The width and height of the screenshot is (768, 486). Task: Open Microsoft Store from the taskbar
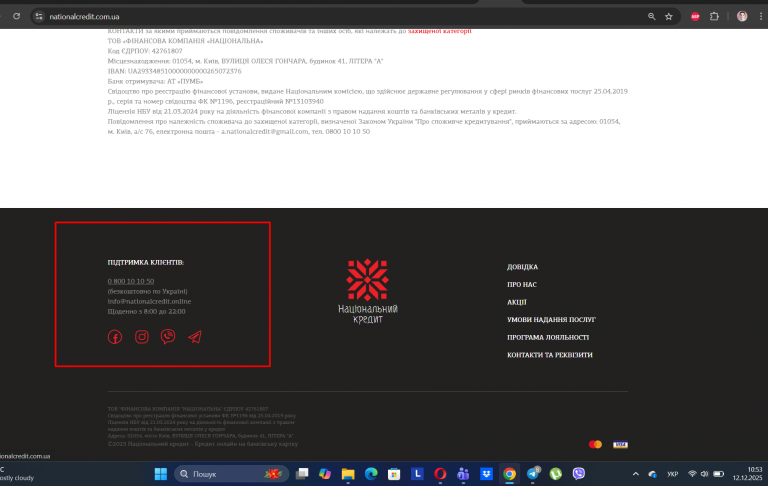click(394, 474)
